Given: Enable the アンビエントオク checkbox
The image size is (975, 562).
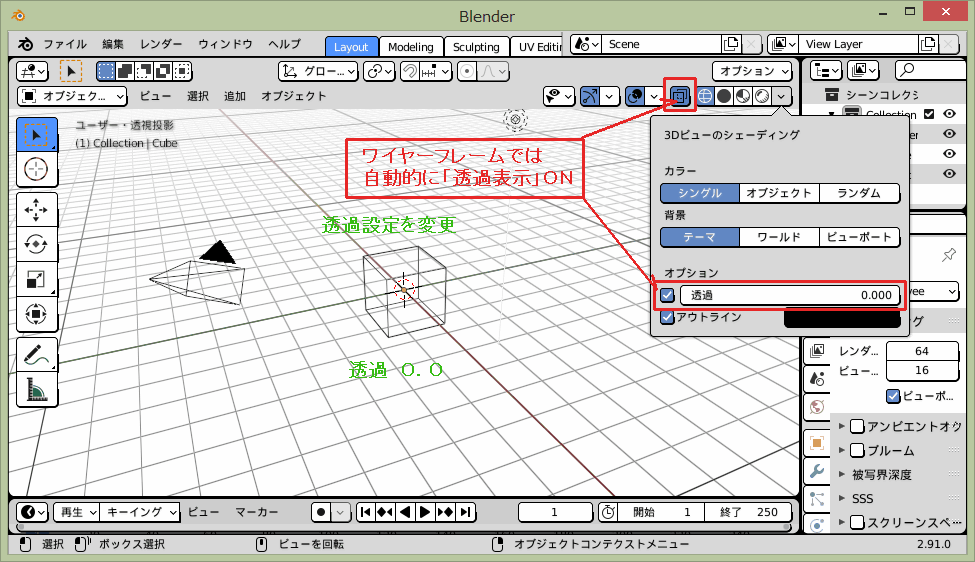Looking at the screenshot, I should coord(857,426).
